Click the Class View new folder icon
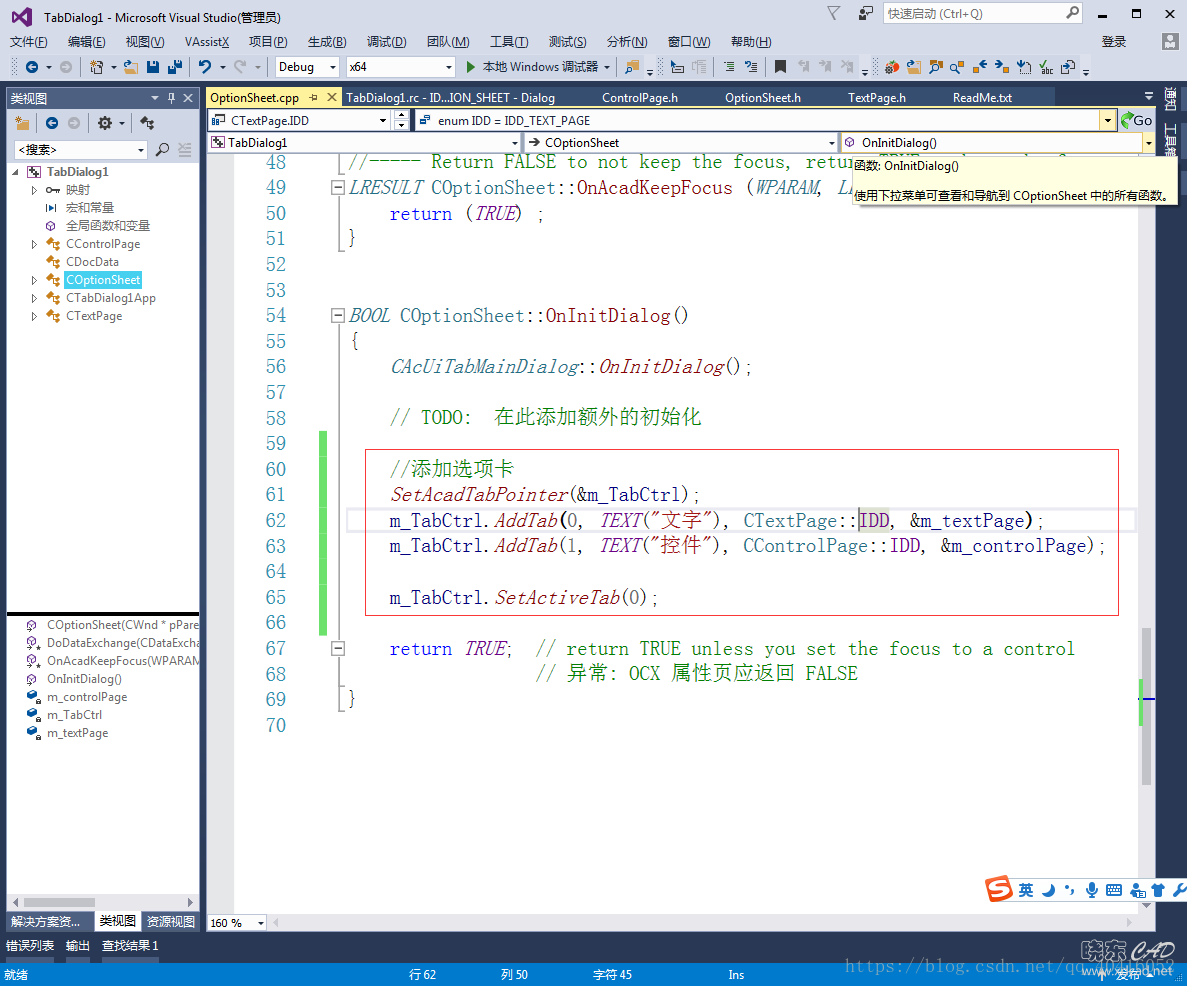The width and height of the screenshot is (1187, 986). pos(22,123)
